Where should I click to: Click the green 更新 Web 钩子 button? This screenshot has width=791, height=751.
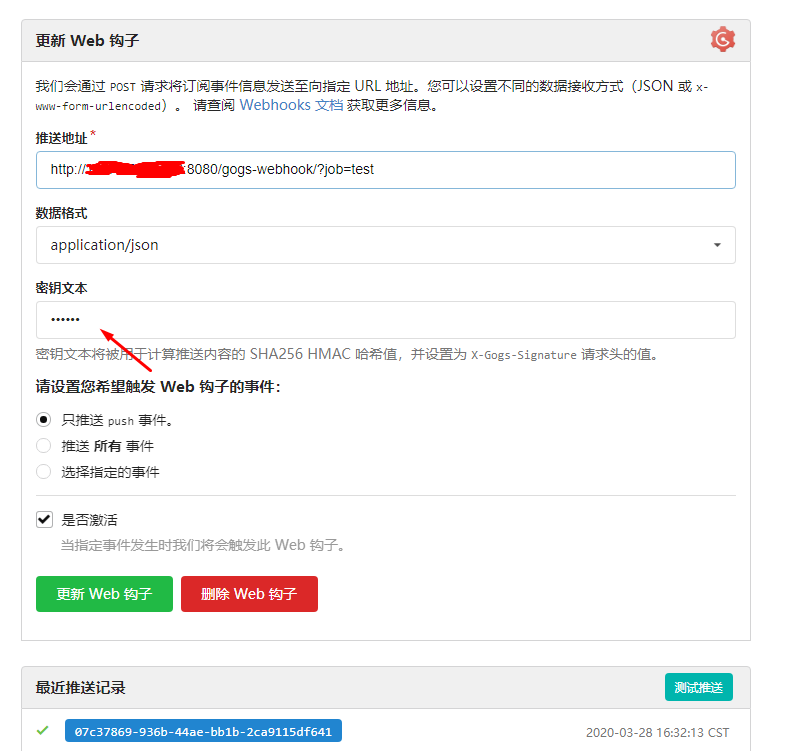point(104,594)
